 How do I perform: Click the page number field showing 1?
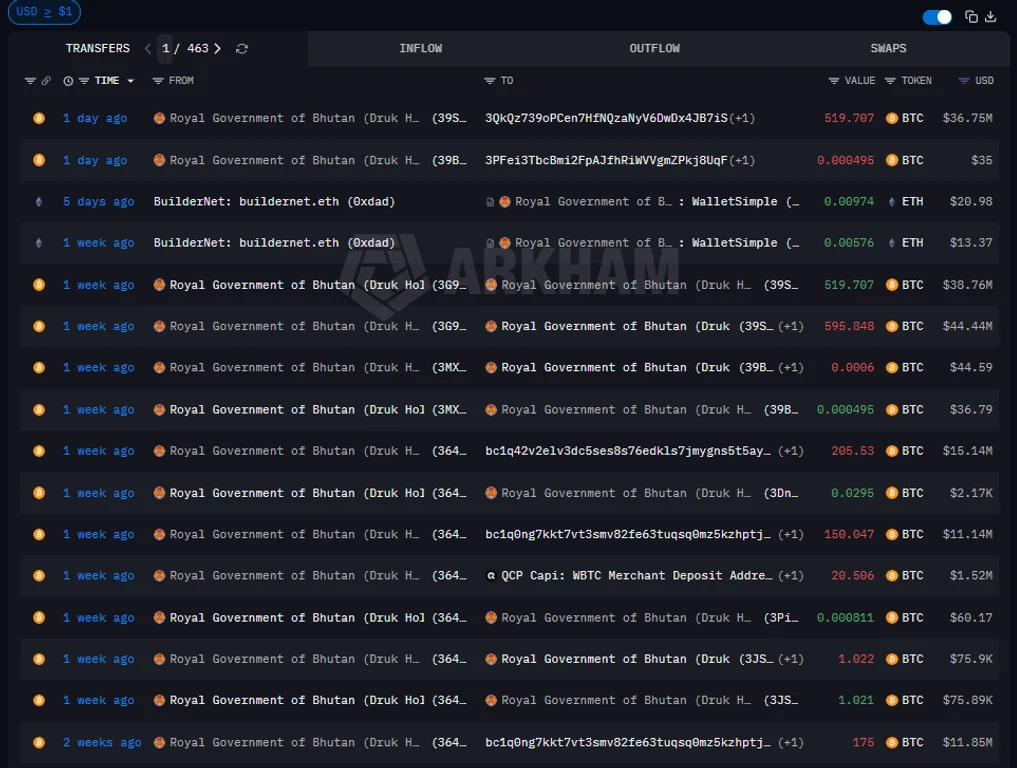tap(165, 49)
